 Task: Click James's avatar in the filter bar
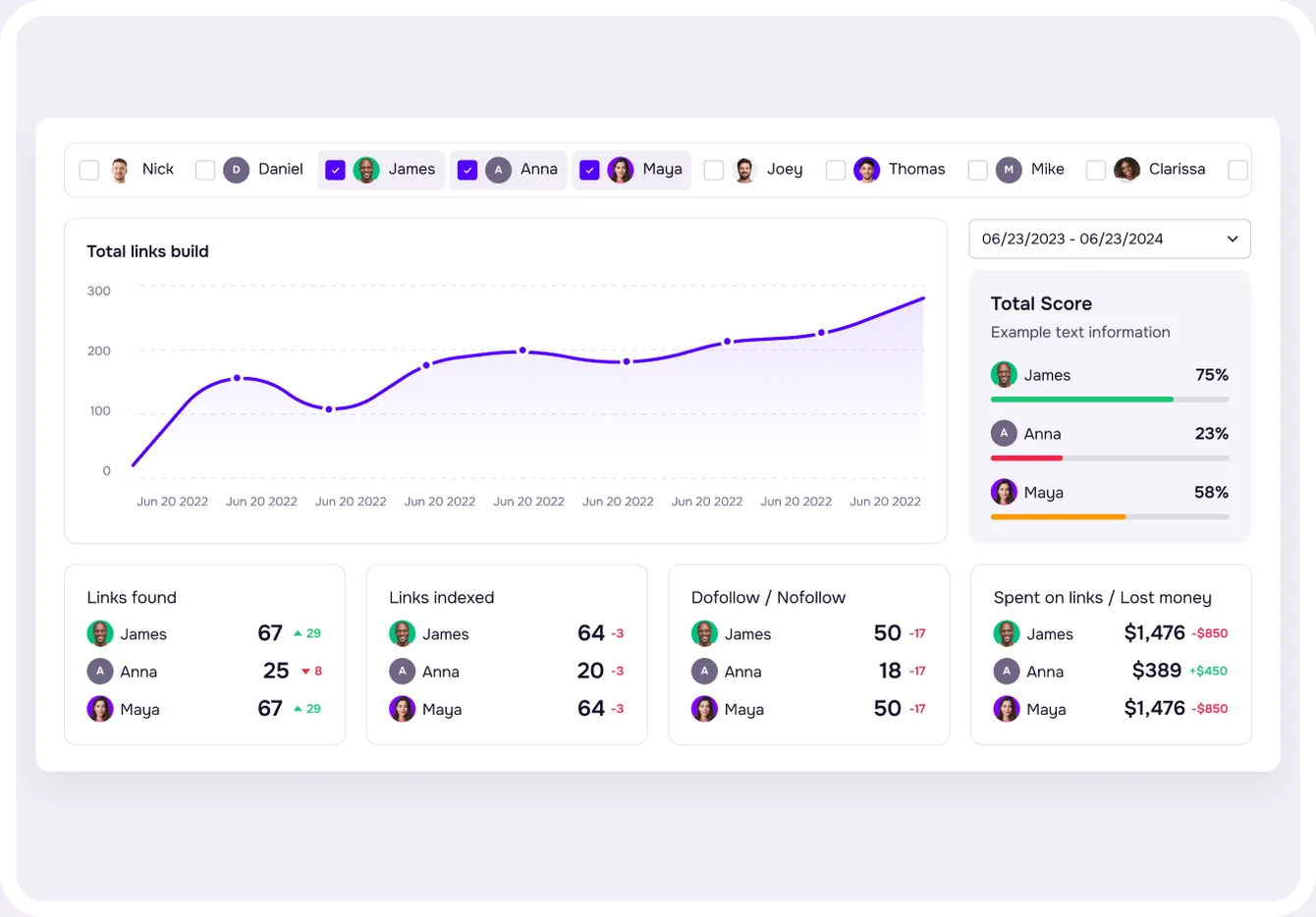(x=366, y=170)
